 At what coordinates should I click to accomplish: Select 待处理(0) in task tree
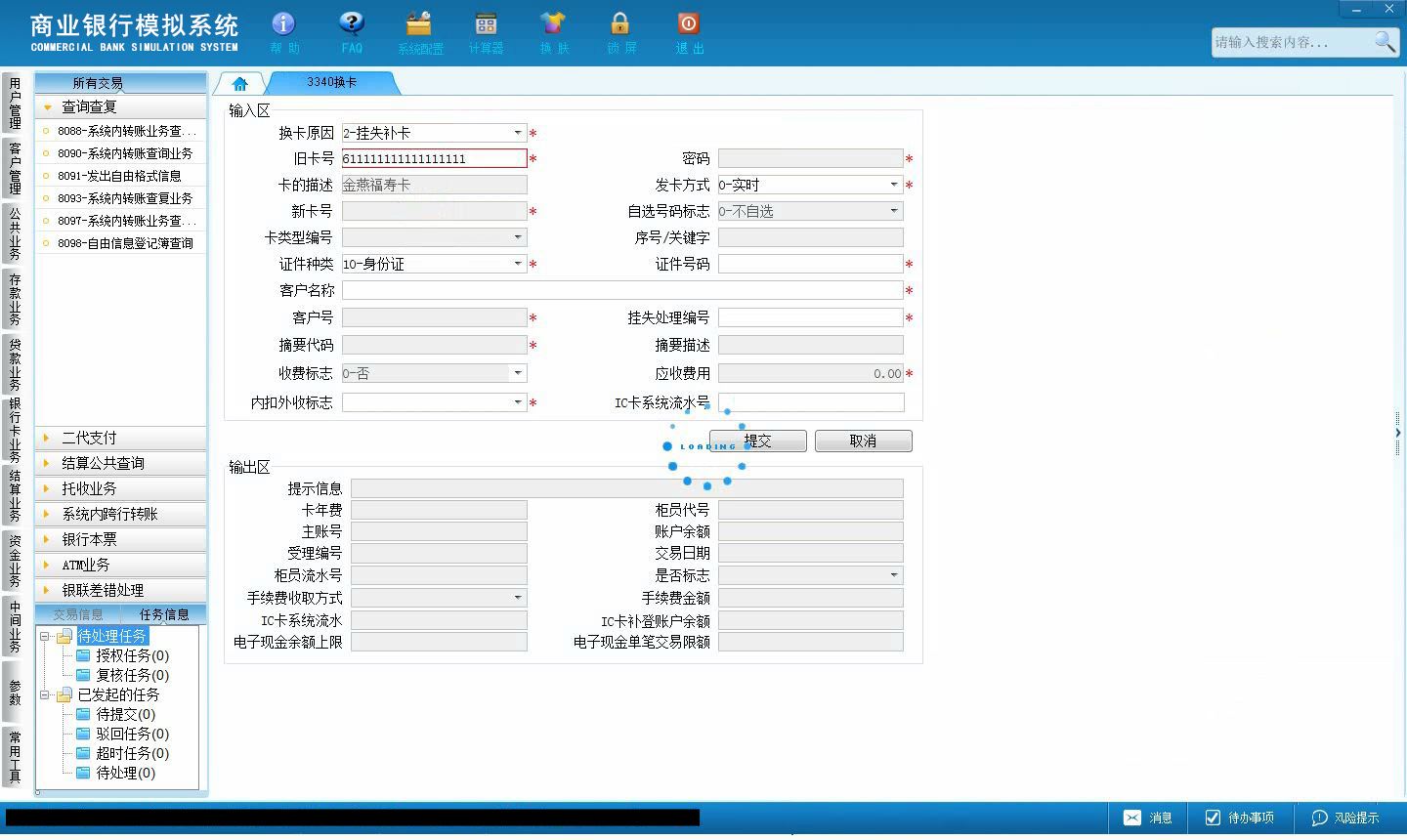coord(125,773)
